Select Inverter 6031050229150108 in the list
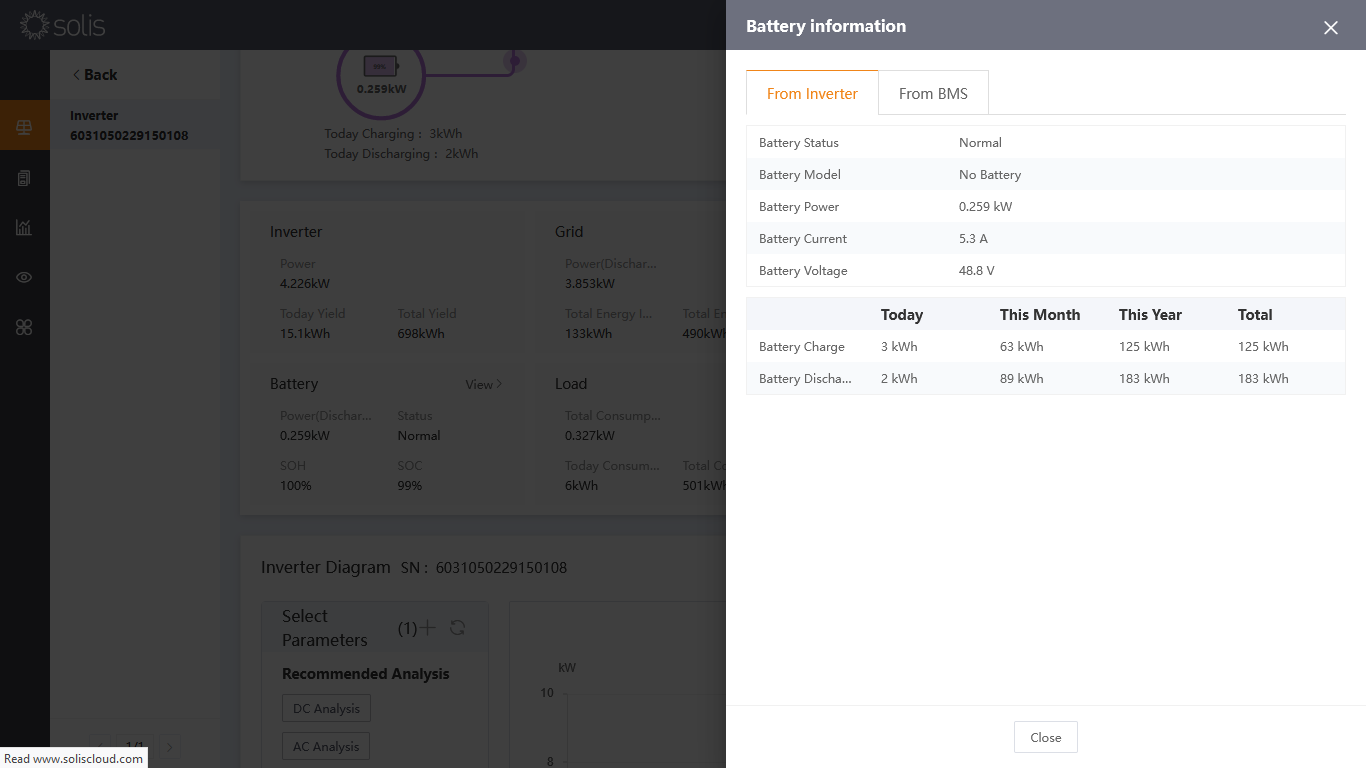This screenshot has height=768, width=1366. click(x=129, y=126)
